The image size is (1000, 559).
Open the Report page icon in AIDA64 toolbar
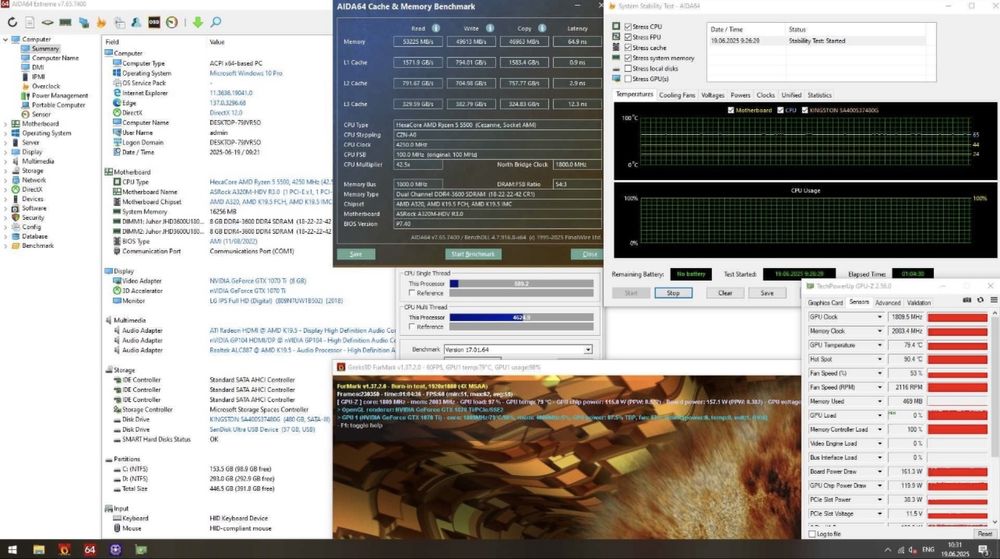tap(30, 22)
